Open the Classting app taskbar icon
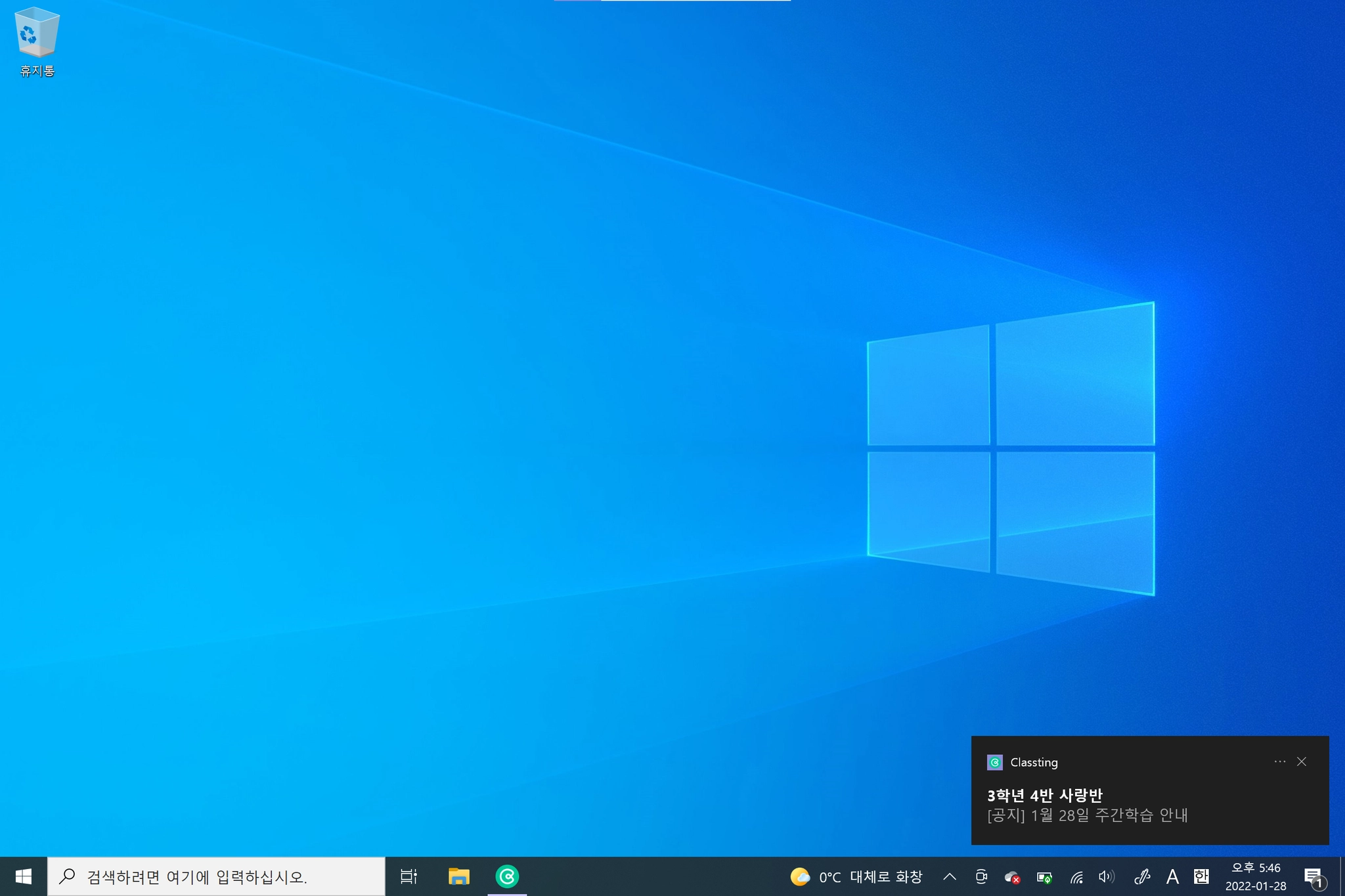Image resolution: width=1345 pixels, height=896 pixels. tap(507, 876)
